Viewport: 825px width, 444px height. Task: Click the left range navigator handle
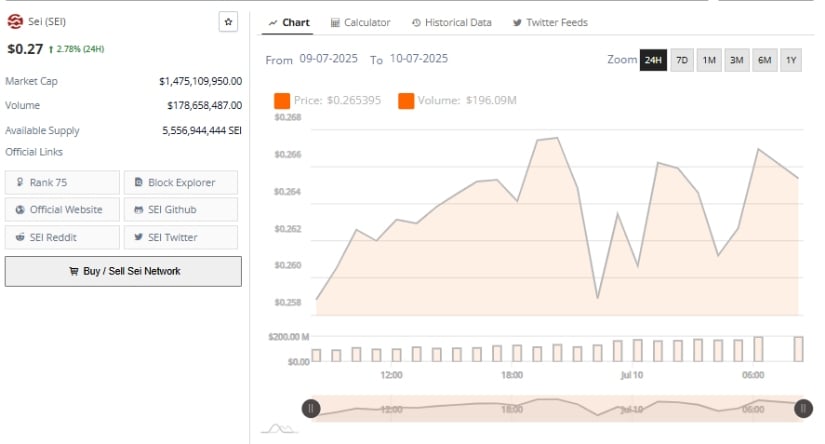[311, 408]
